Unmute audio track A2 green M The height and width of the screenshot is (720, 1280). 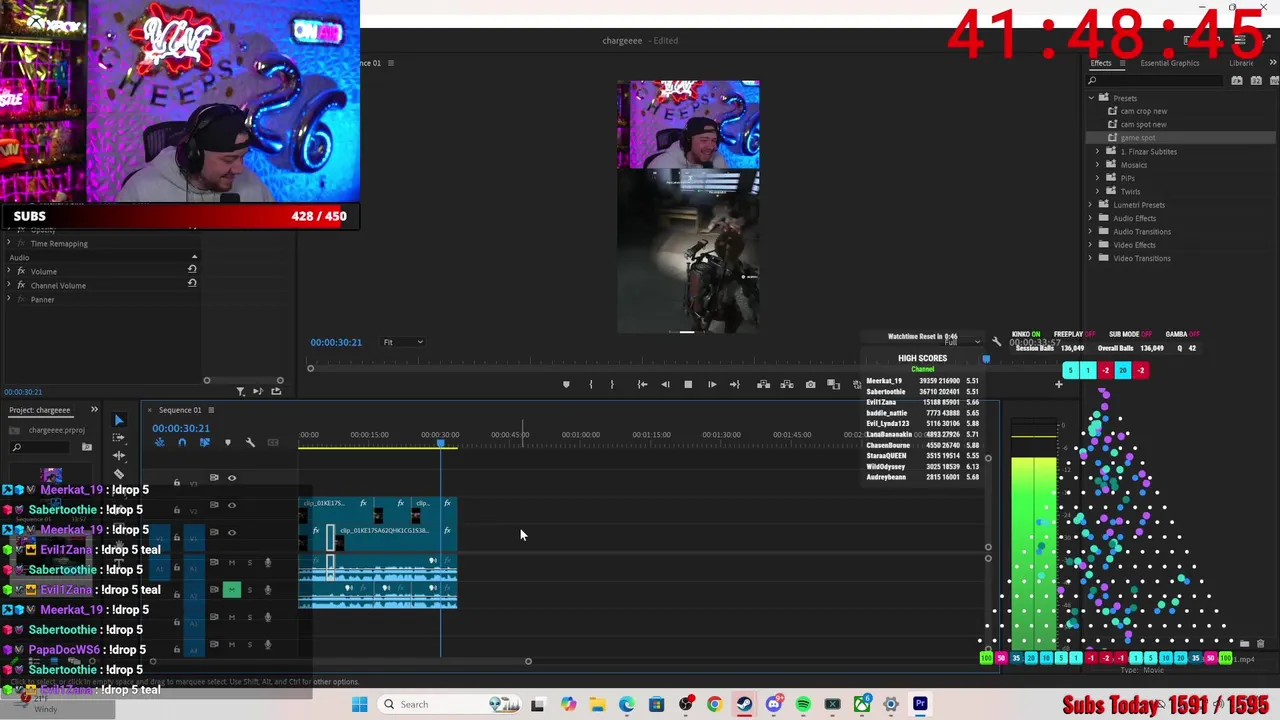tap(232, 590)
